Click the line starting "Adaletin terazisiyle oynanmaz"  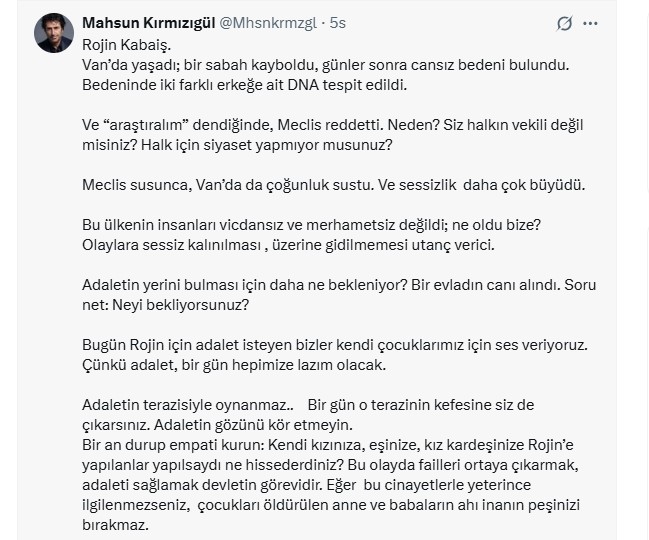[x=308, y=405]
